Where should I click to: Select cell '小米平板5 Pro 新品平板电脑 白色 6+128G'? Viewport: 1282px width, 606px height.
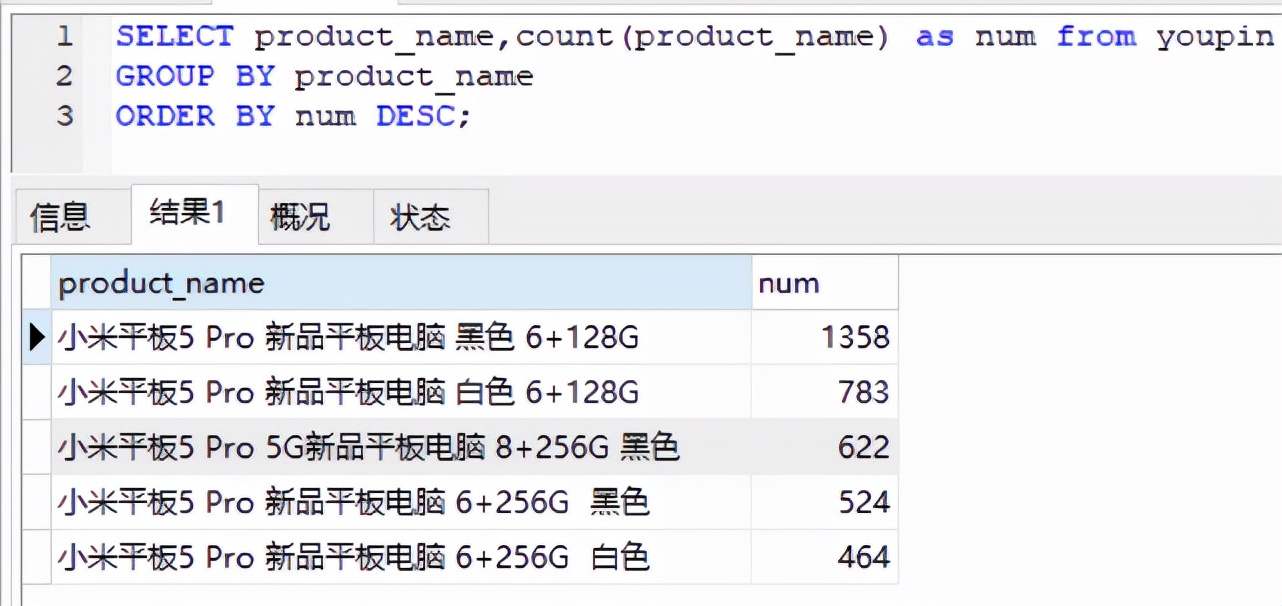click(x=401, y=391)
